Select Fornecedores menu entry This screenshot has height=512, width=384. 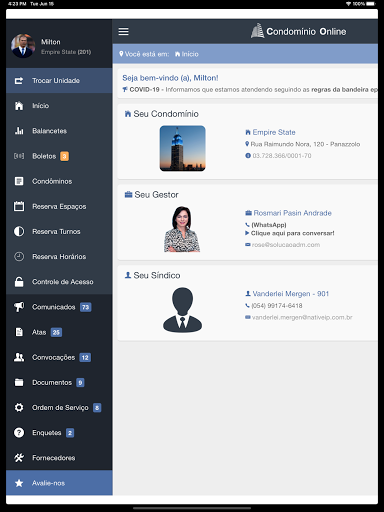59,458
